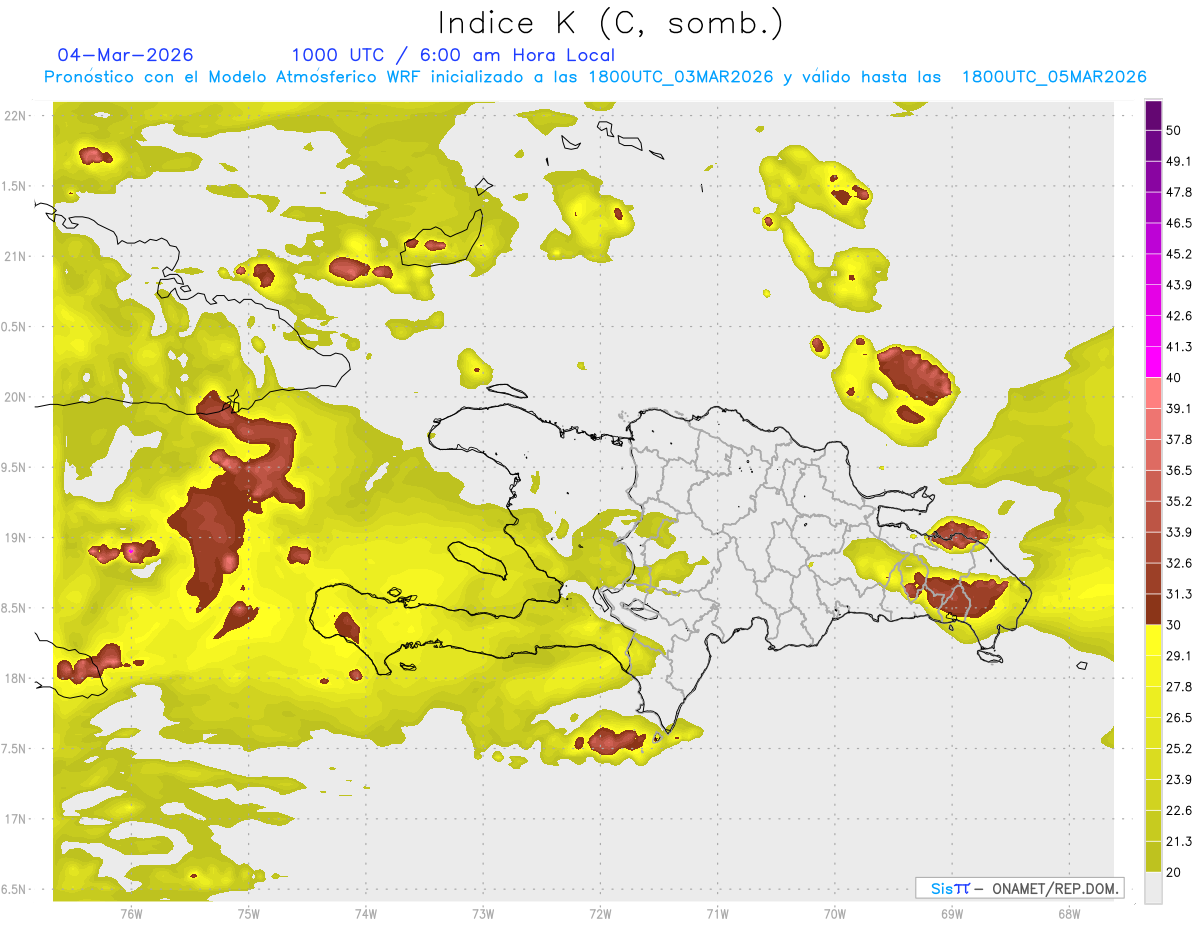This screenshot has height=927, width=1200.
Task: Select the '31.3' color scale label
Action: [x=1179, y=595]
